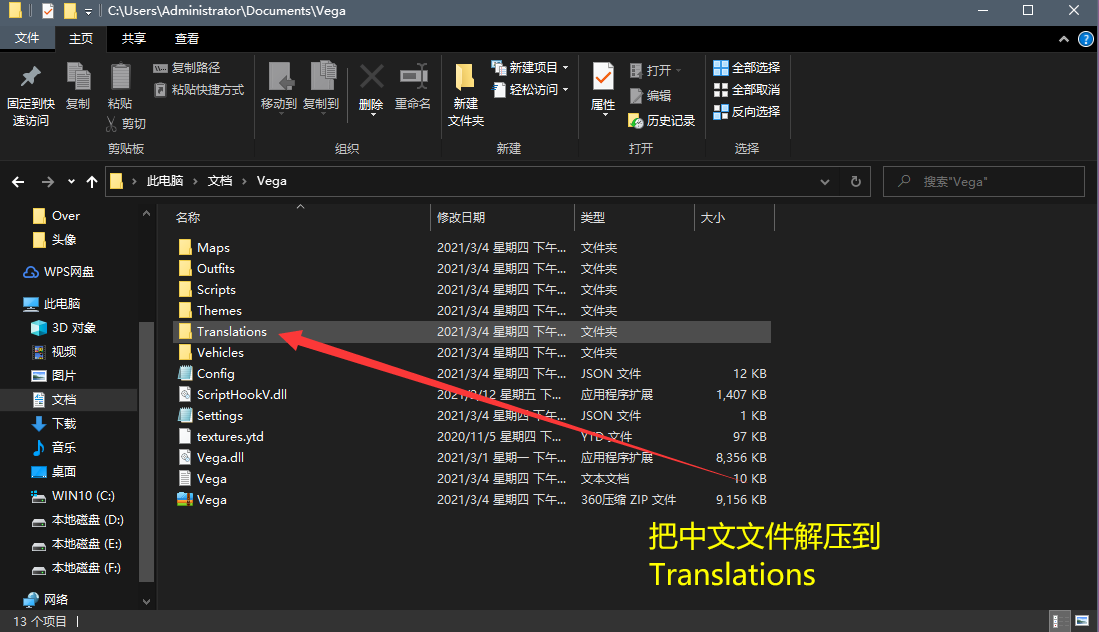Image resolution: width=1099 pixels, height=632 pixels.
Task: Go back with the left arrow
Action: click(x=18, y=182)
